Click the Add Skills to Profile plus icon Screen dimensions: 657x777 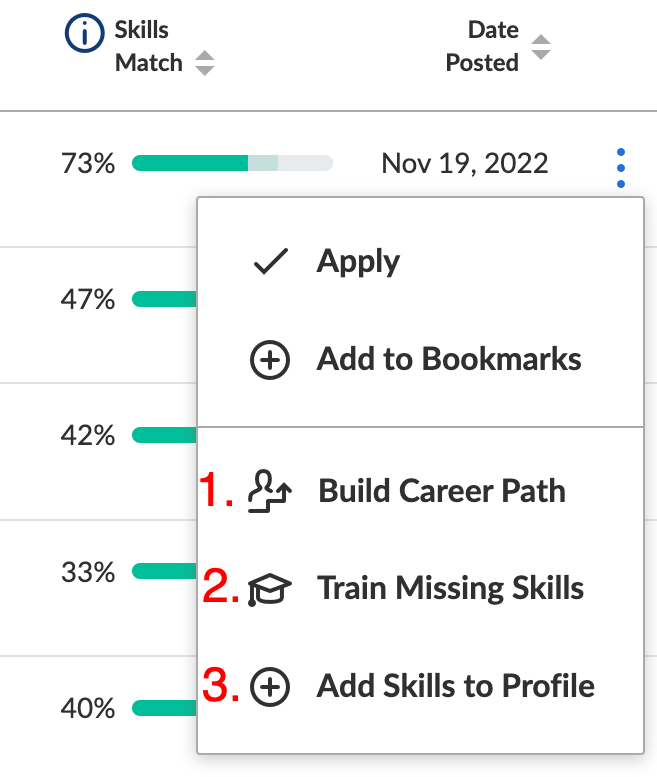tap(270, 687)
